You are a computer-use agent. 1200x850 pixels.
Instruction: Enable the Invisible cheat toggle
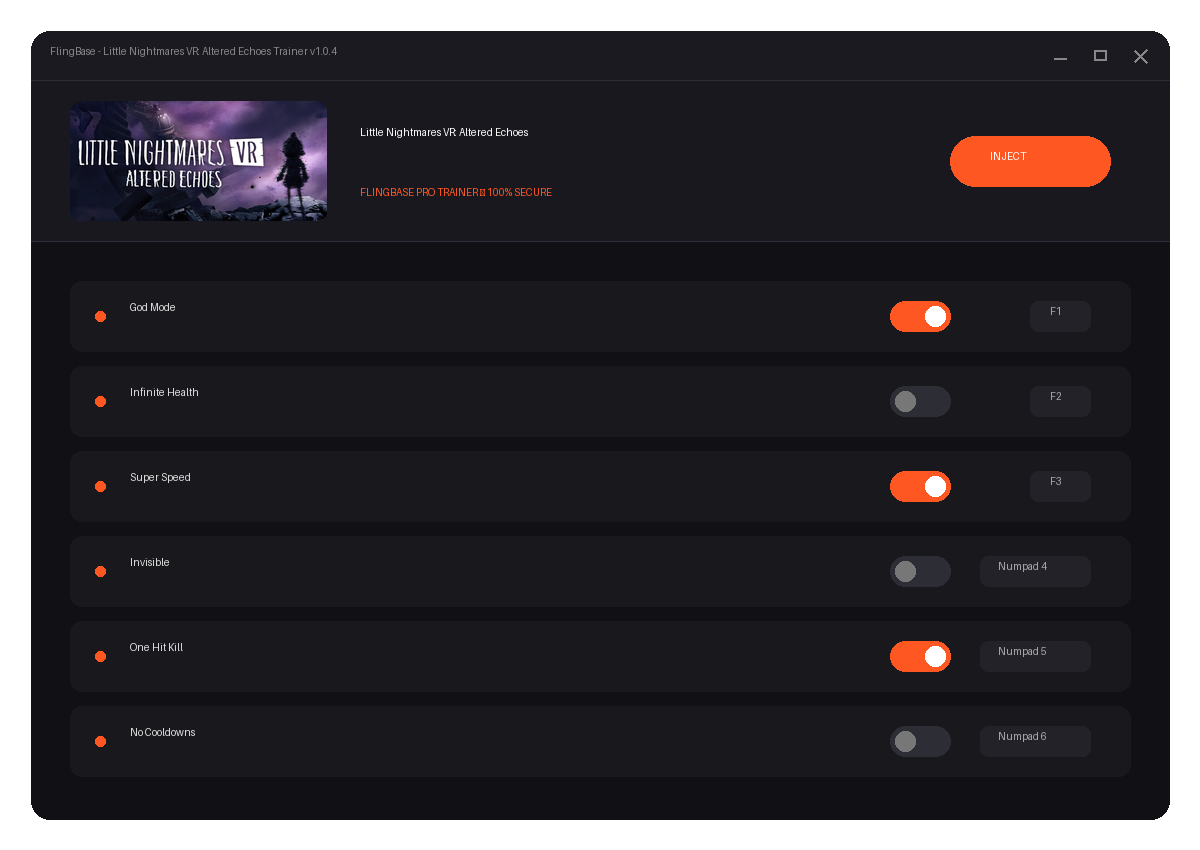920,571
